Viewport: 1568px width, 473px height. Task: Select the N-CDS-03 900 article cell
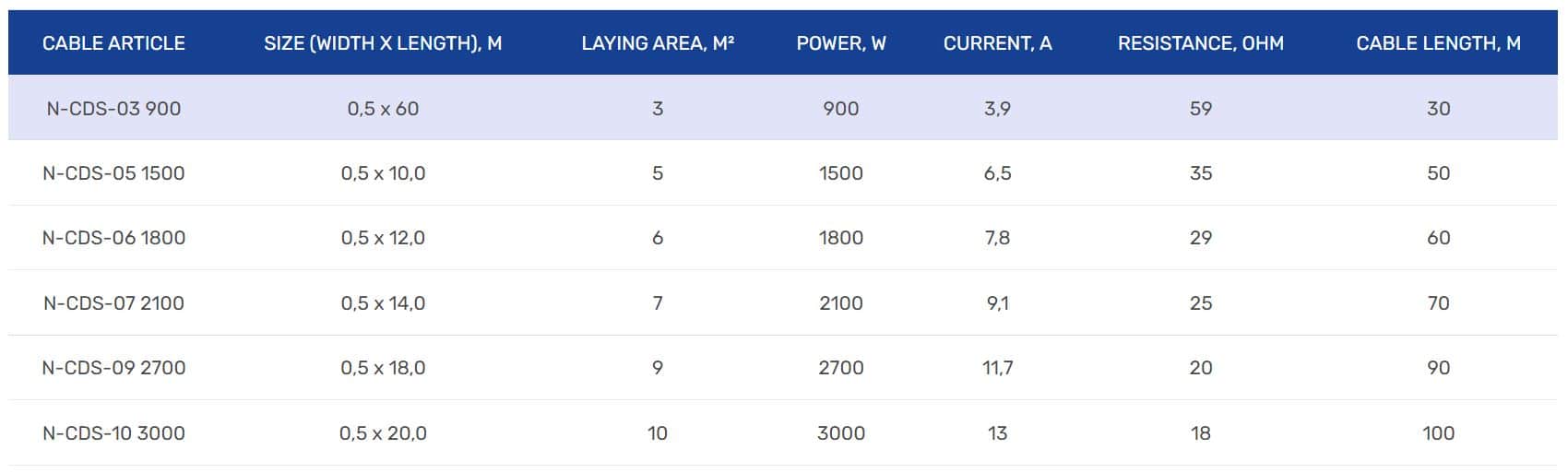click(113, 109)
